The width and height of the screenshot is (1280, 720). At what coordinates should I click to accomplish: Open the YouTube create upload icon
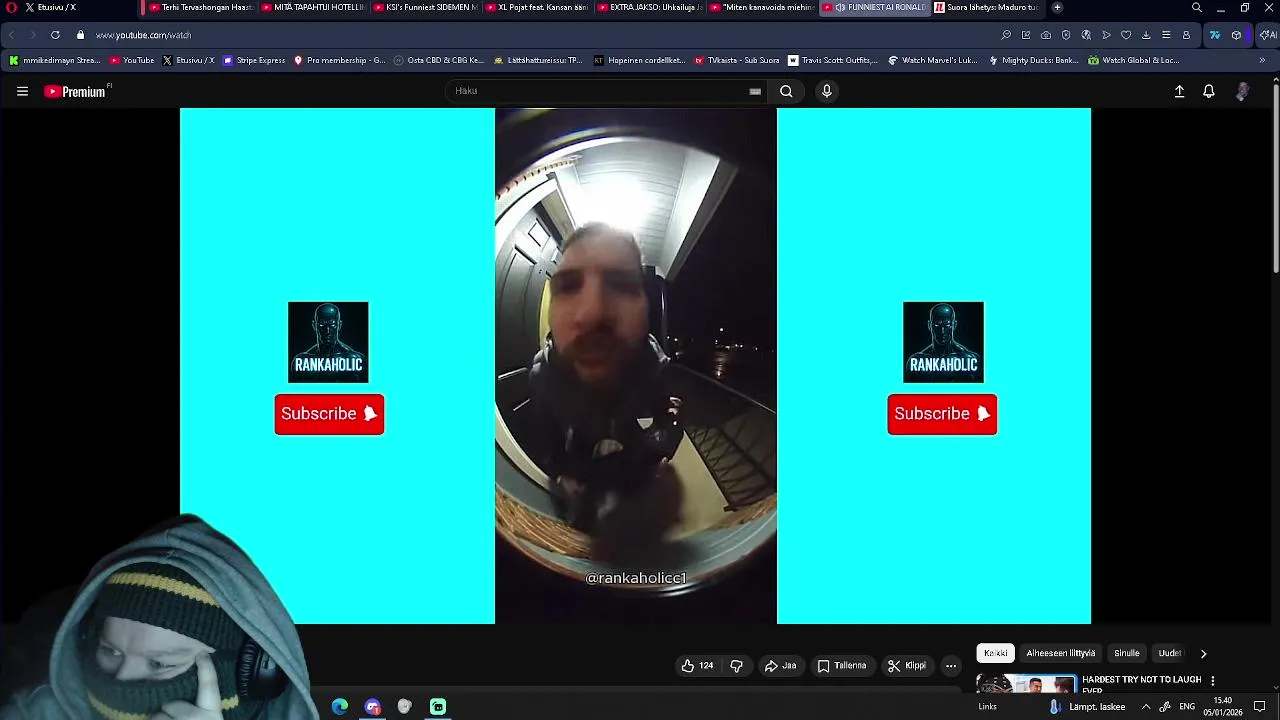coord(1179,91)
